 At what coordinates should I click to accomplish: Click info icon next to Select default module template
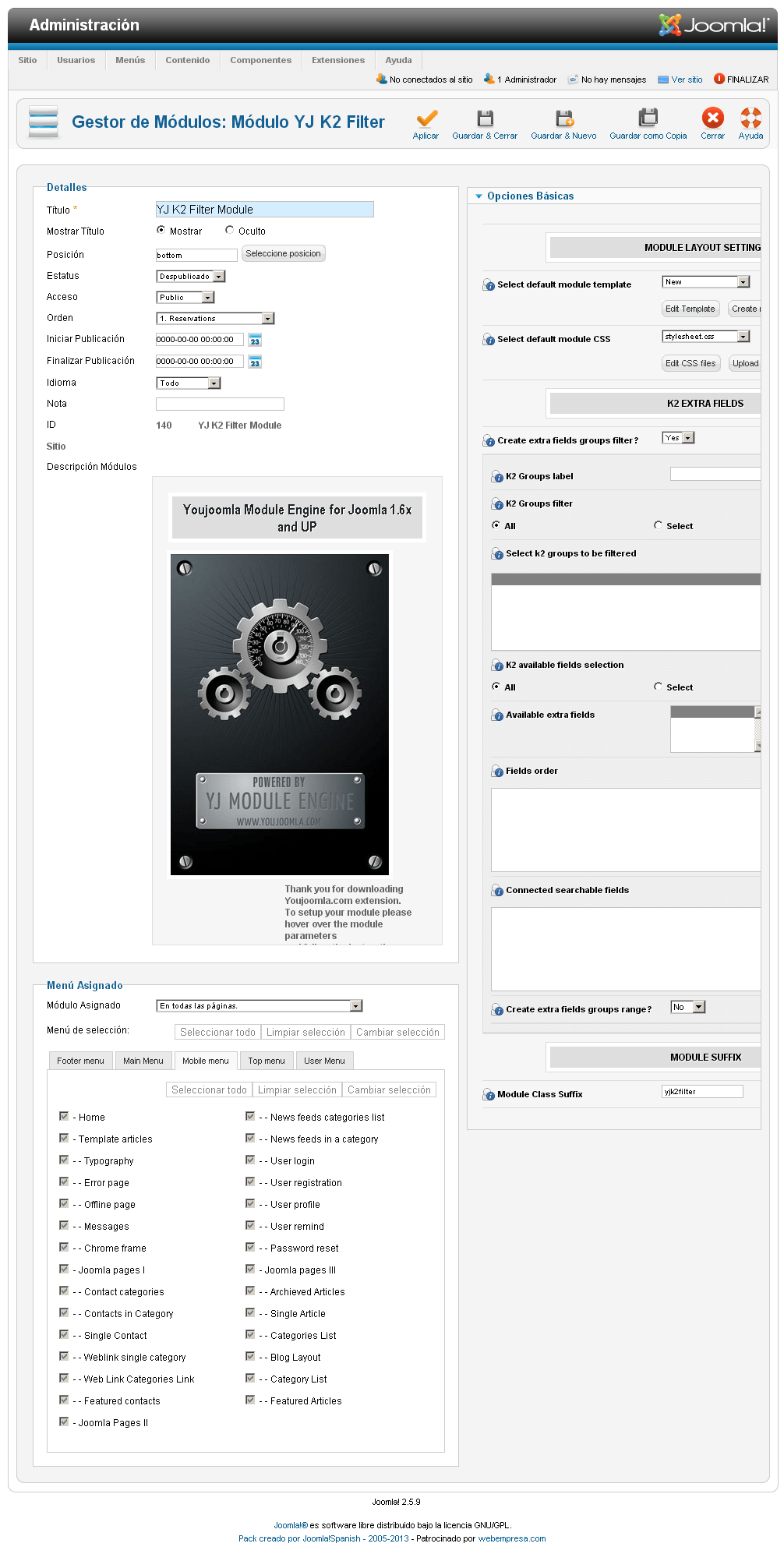pyautogui.click(x=489, y=285)
